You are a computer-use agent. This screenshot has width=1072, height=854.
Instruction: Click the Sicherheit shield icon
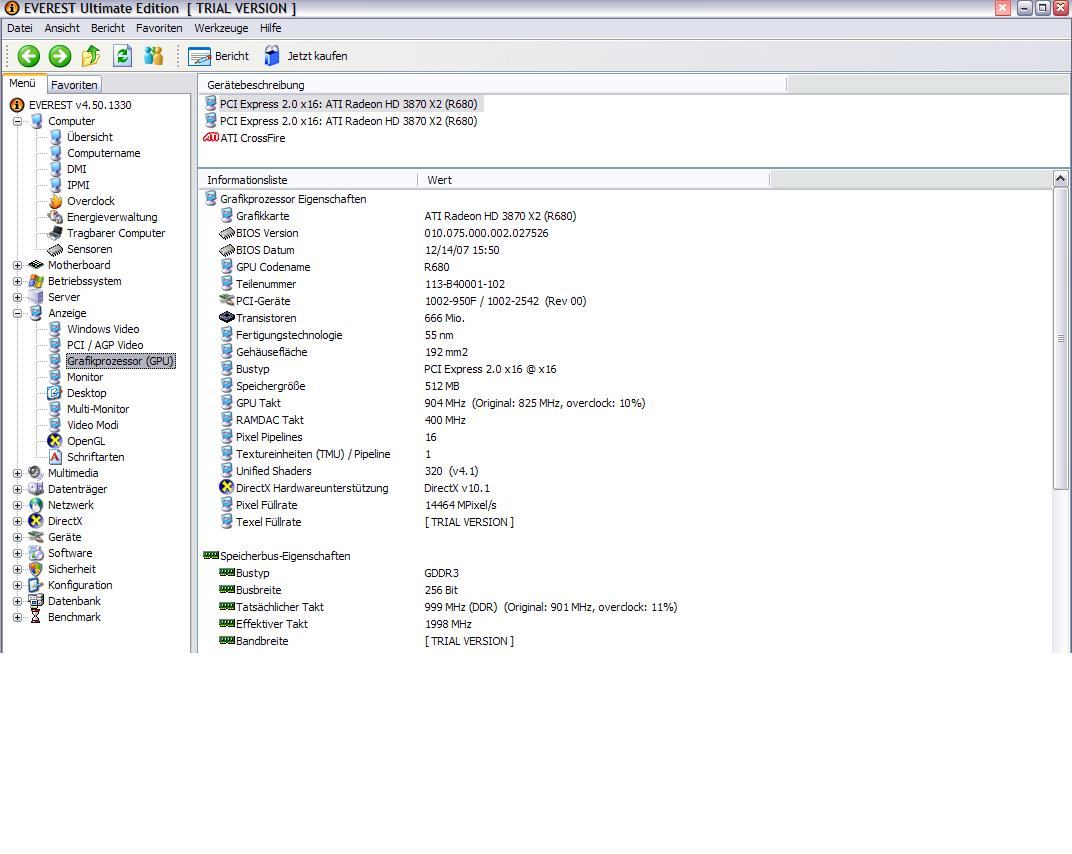36,569
